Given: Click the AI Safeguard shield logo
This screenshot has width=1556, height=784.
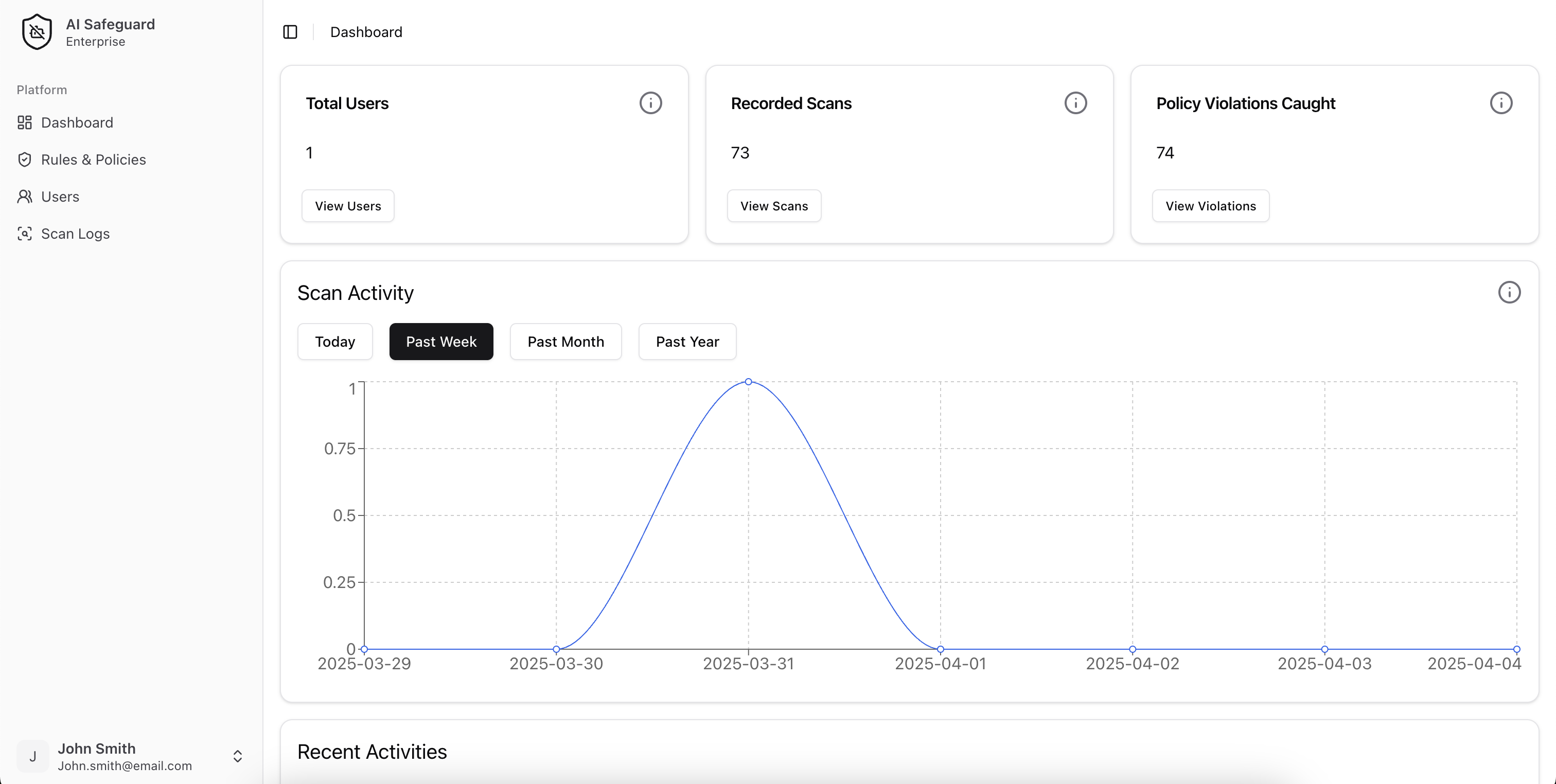Looking at the screenshot, I should point(37,32).
